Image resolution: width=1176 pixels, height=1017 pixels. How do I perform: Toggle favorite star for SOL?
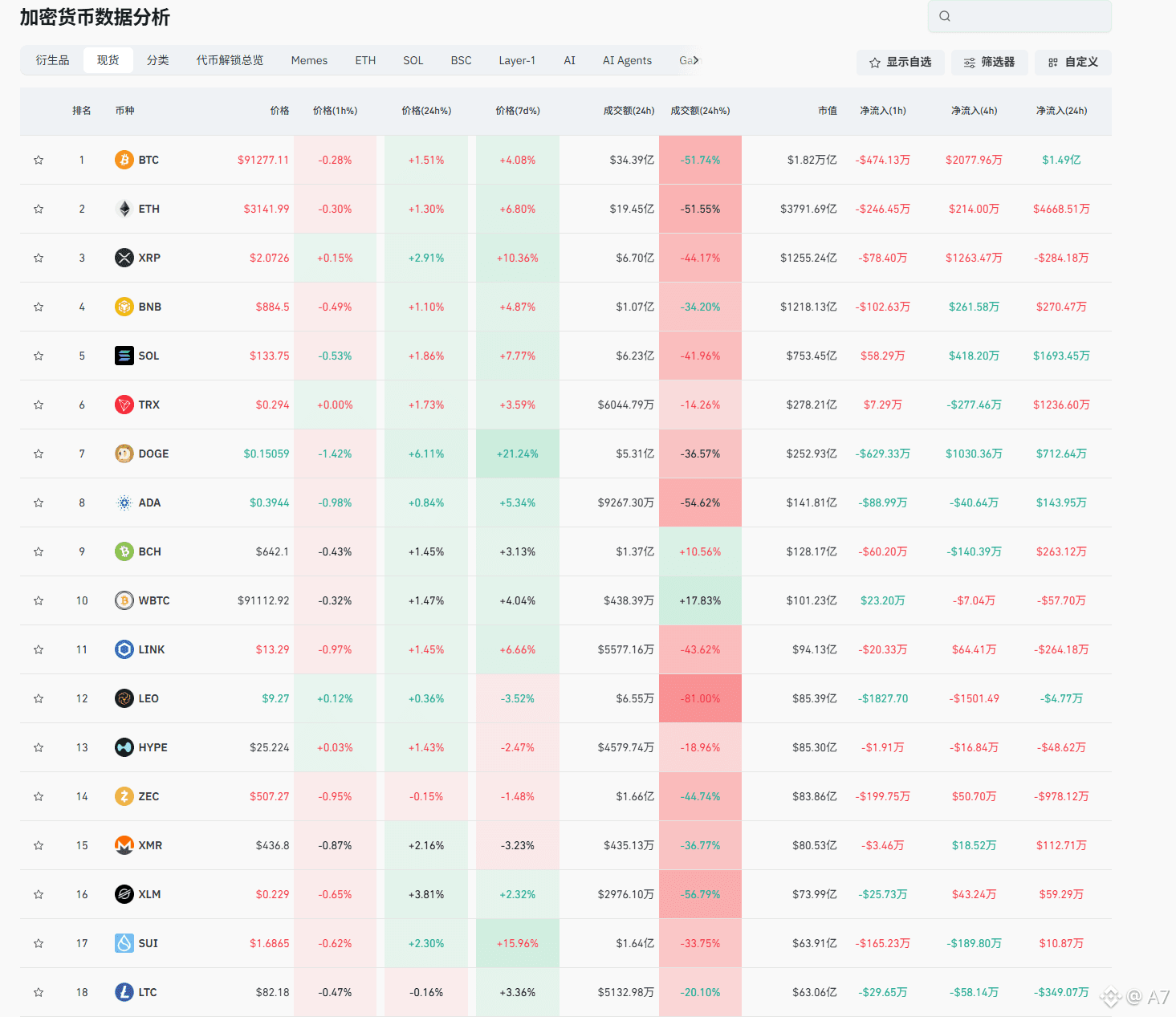point(39,356)
